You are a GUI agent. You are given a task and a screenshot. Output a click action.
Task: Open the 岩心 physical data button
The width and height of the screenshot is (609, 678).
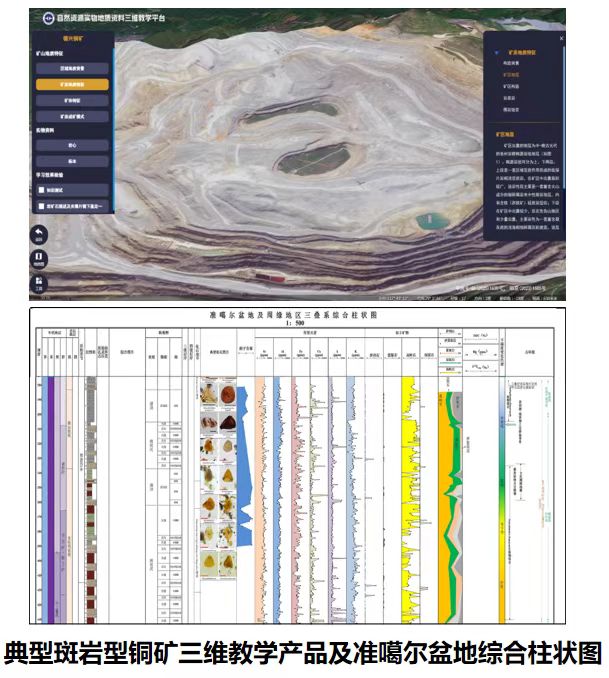[x=72, y=144]
